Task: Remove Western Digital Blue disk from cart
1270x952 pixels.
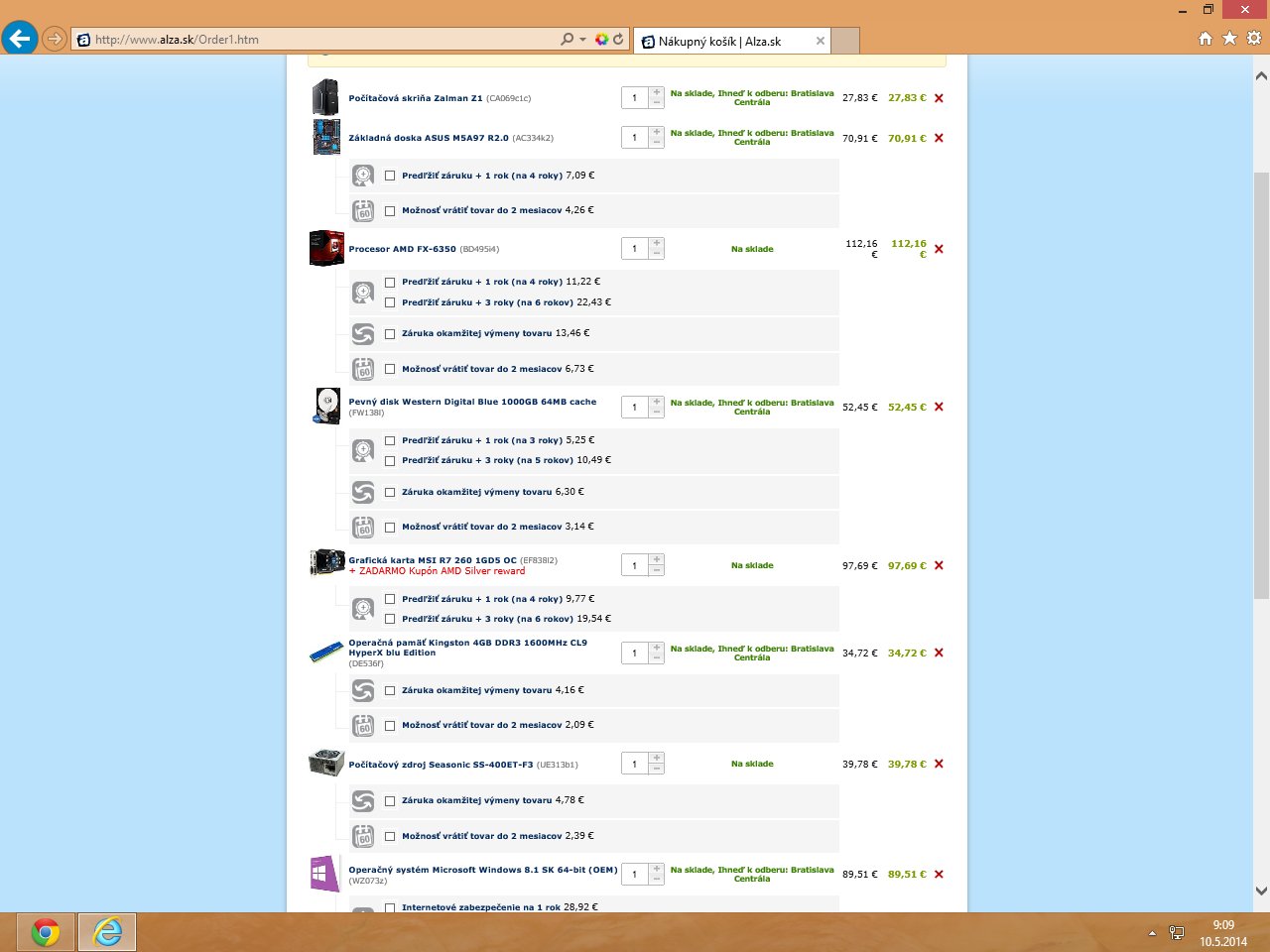Action: coord(939,407)
